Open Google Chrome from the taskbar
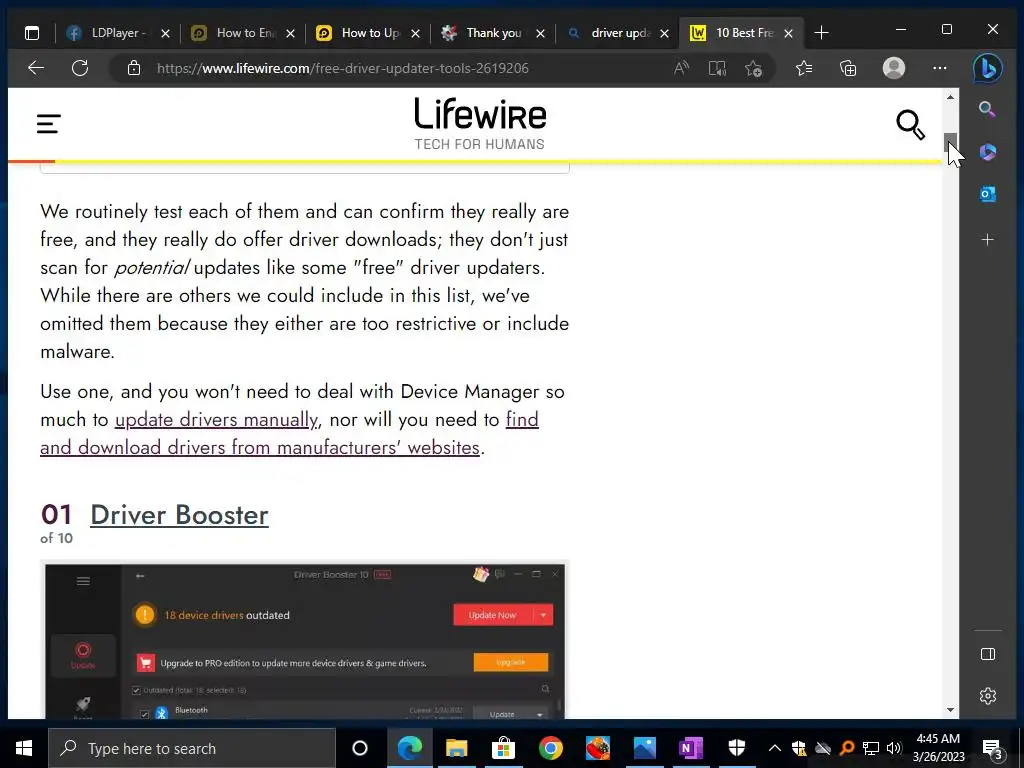Viewport: 1024px width, 768px height. tap(551, 748)
